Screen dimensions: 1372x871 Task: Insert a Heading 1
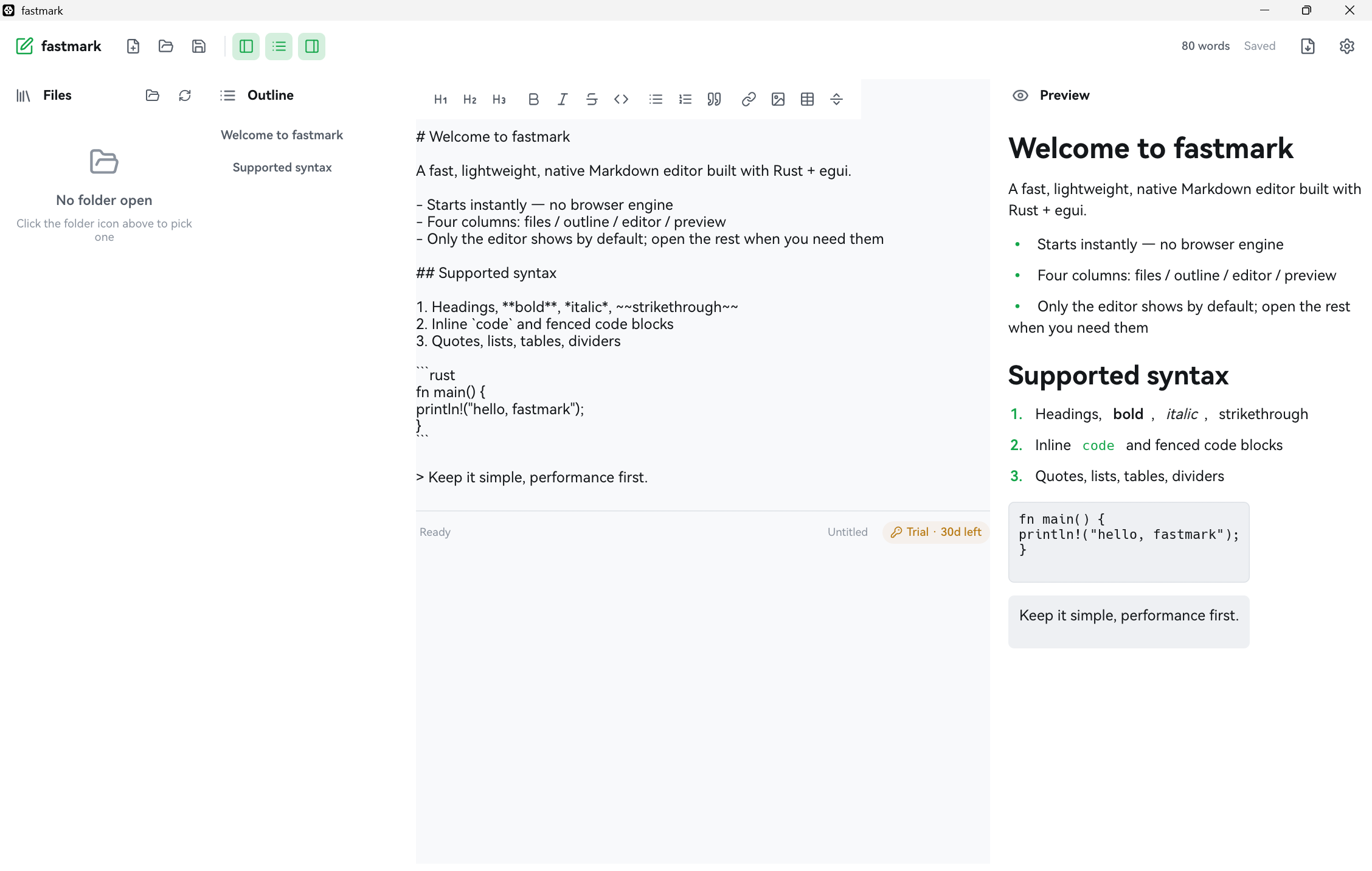point(441,99)
